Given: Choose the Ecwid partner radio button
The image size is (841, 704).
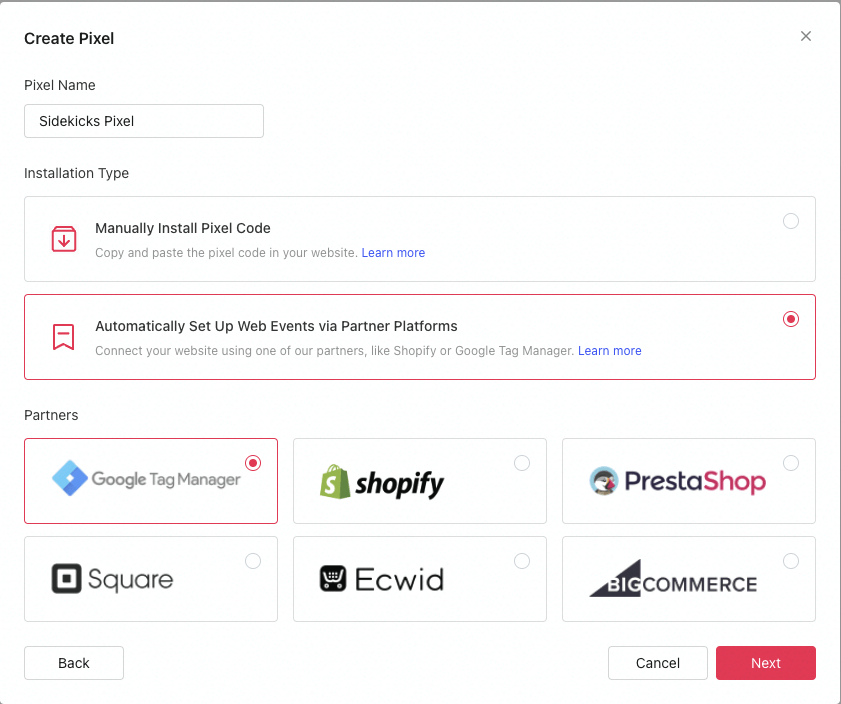Looking at the screenshot, I should click(522, 561).
